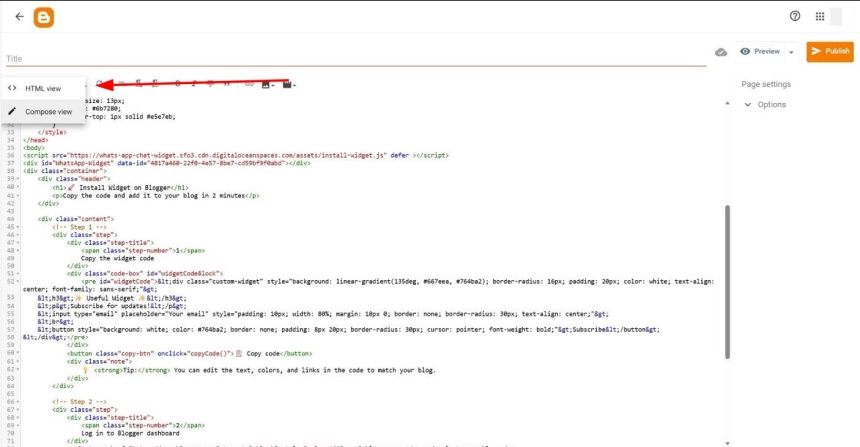Collapse the code fold at line 60

pos(18,354)
